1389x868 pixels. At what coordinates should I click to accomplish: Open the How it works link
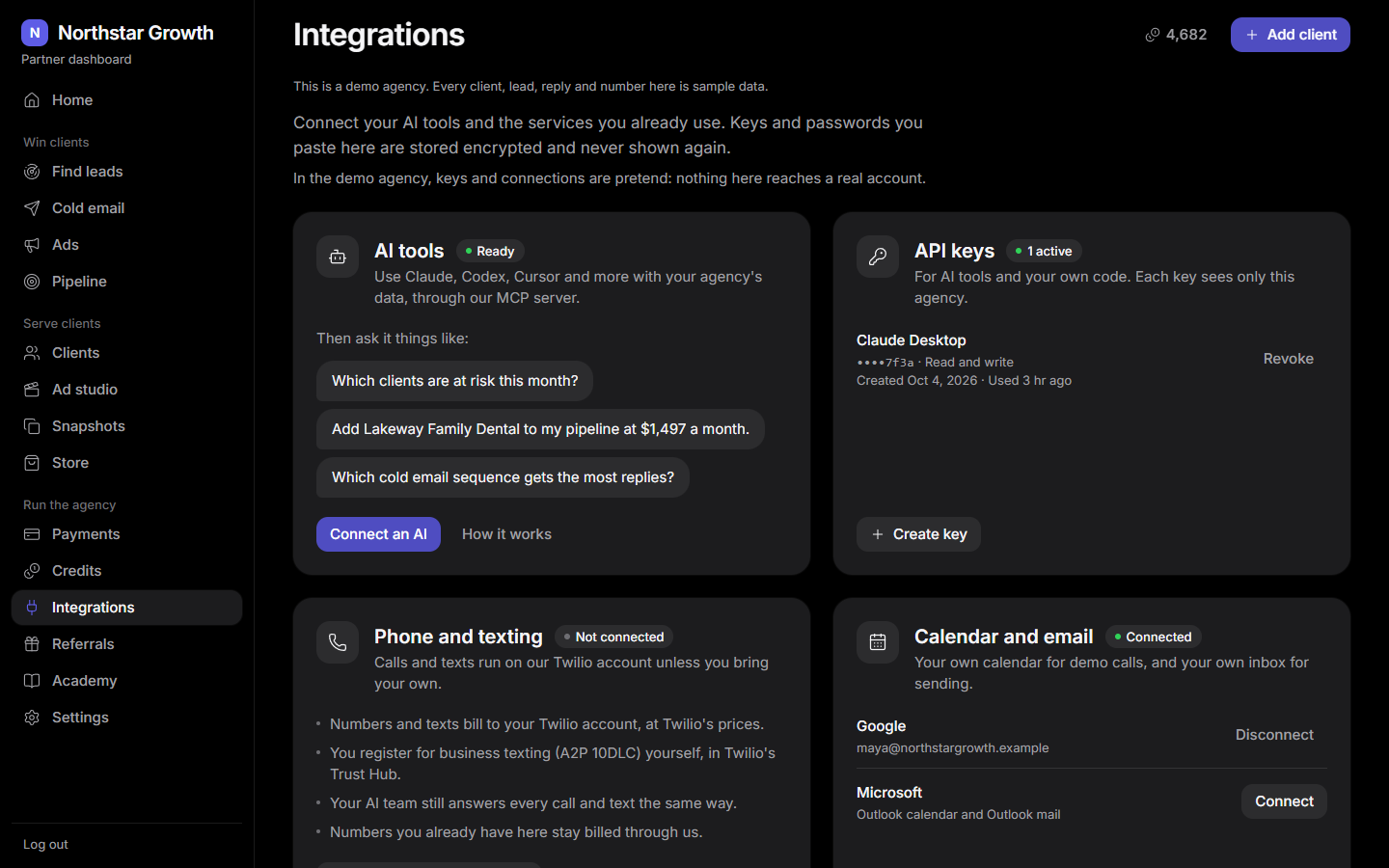point(506,534)
